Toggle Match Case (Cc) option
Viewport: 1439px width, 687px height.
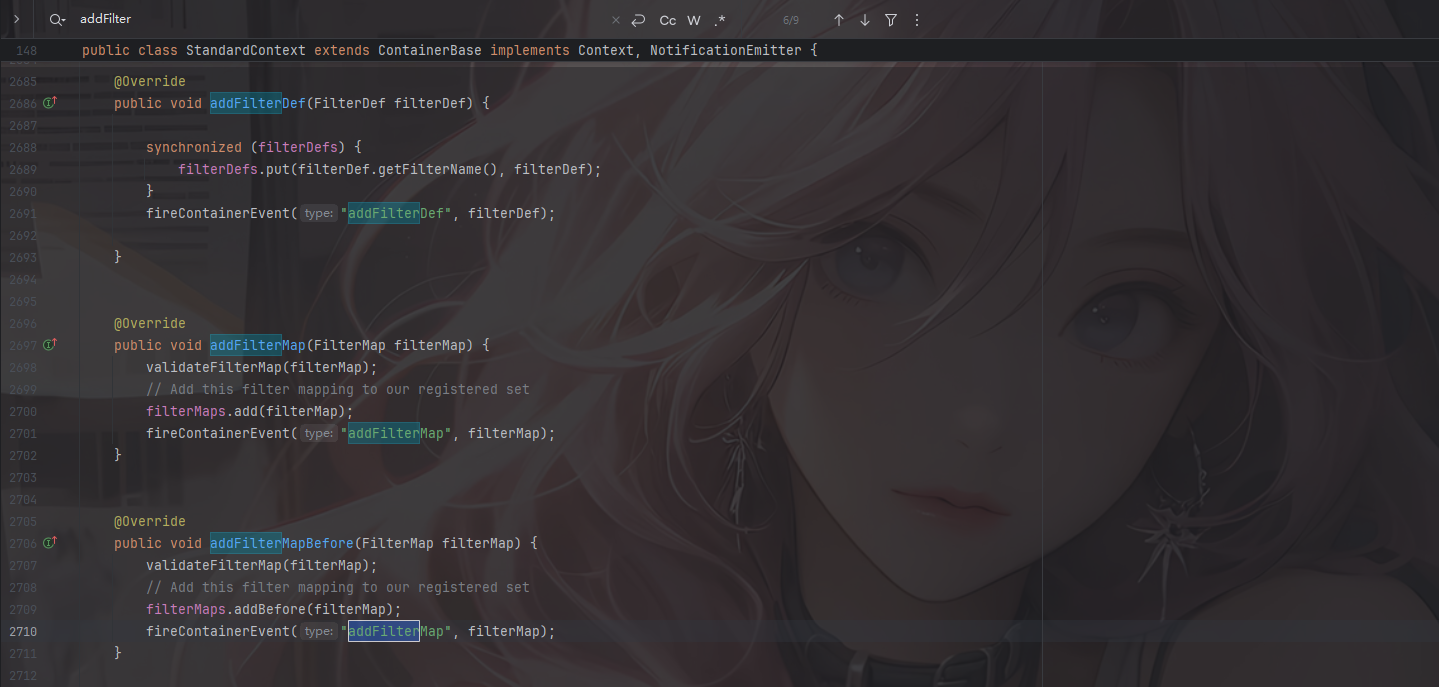tap(667, 20)
